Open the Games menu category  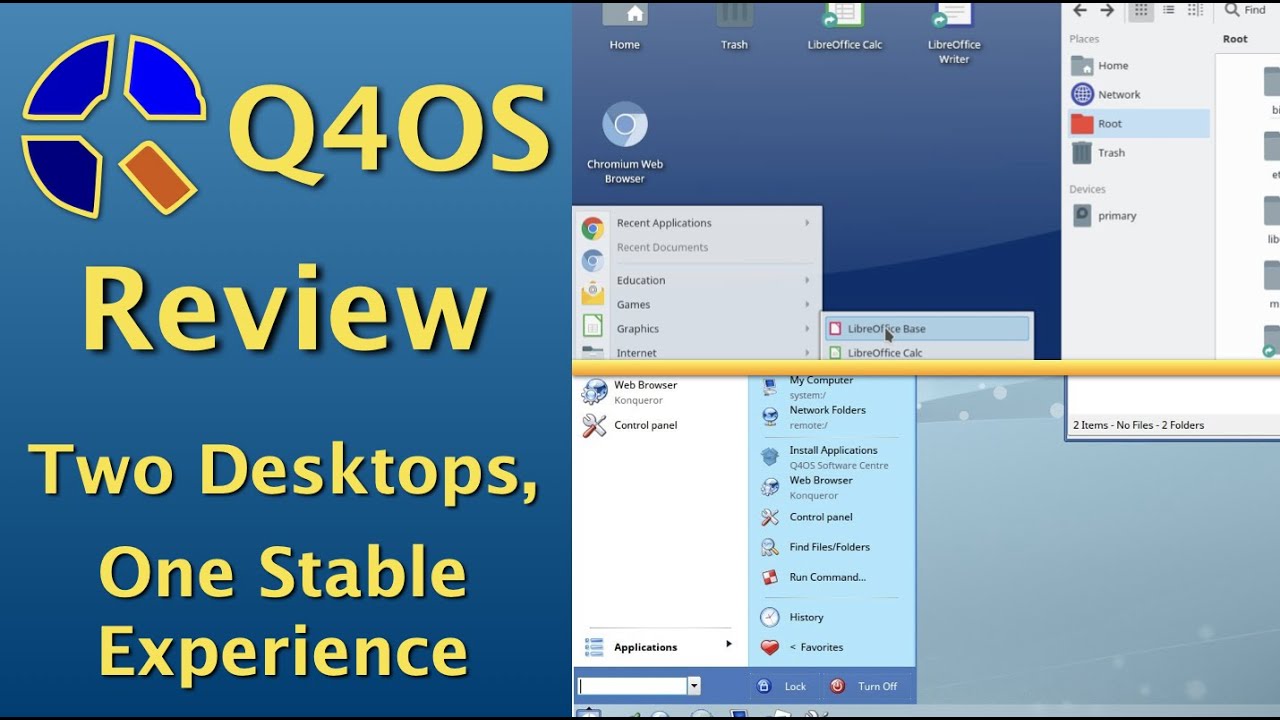click(713, 304)
